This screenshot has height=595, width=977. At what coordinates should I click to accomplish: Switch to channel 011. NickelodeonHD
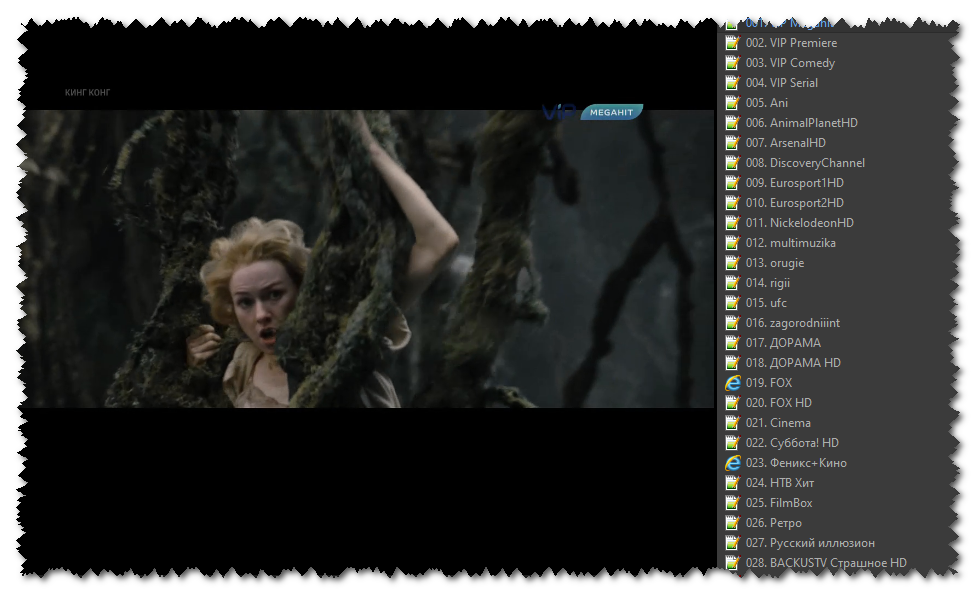799,222
